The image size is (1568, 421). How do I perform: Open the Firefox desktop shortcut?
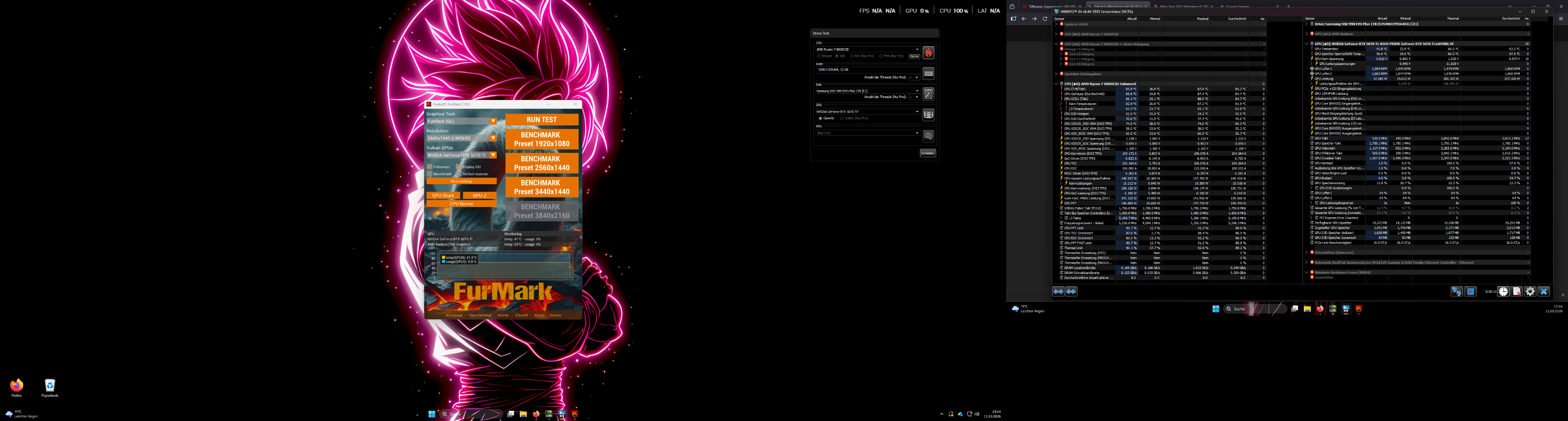point(16,388)
